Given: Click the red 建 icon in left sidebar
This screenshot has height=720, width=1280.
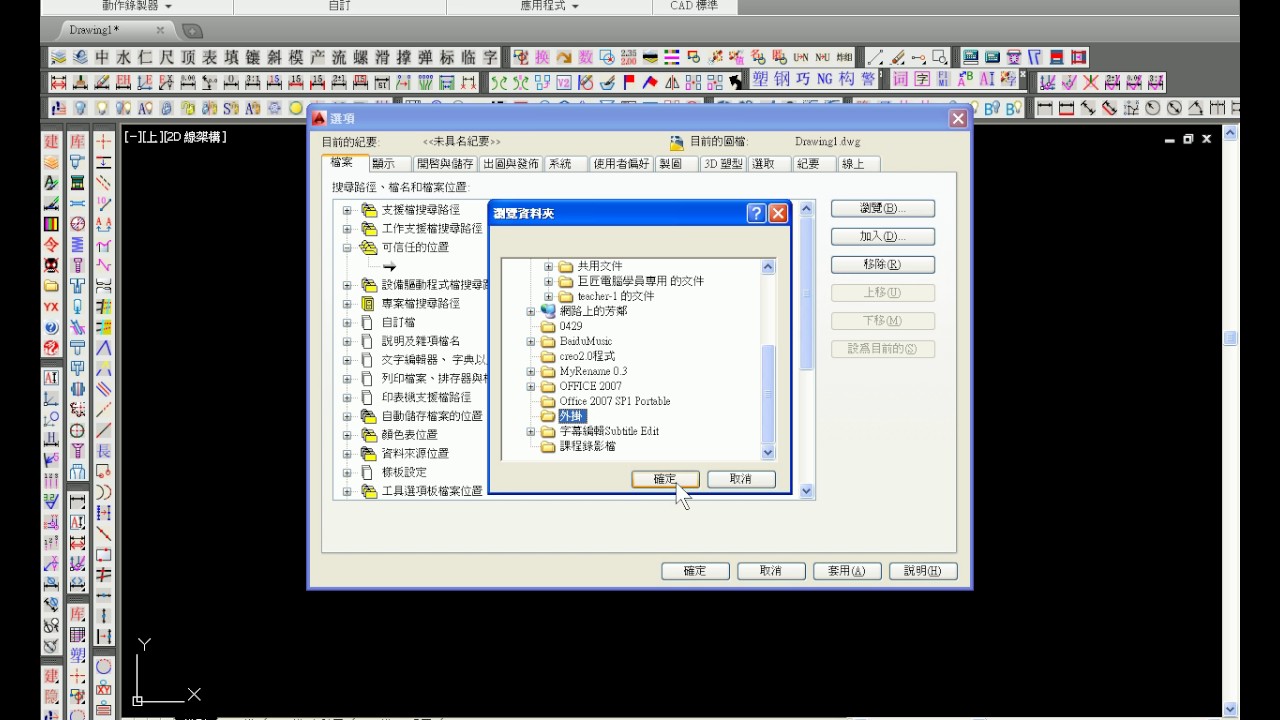Looking at the screenshot, I should tap(51, 141).
